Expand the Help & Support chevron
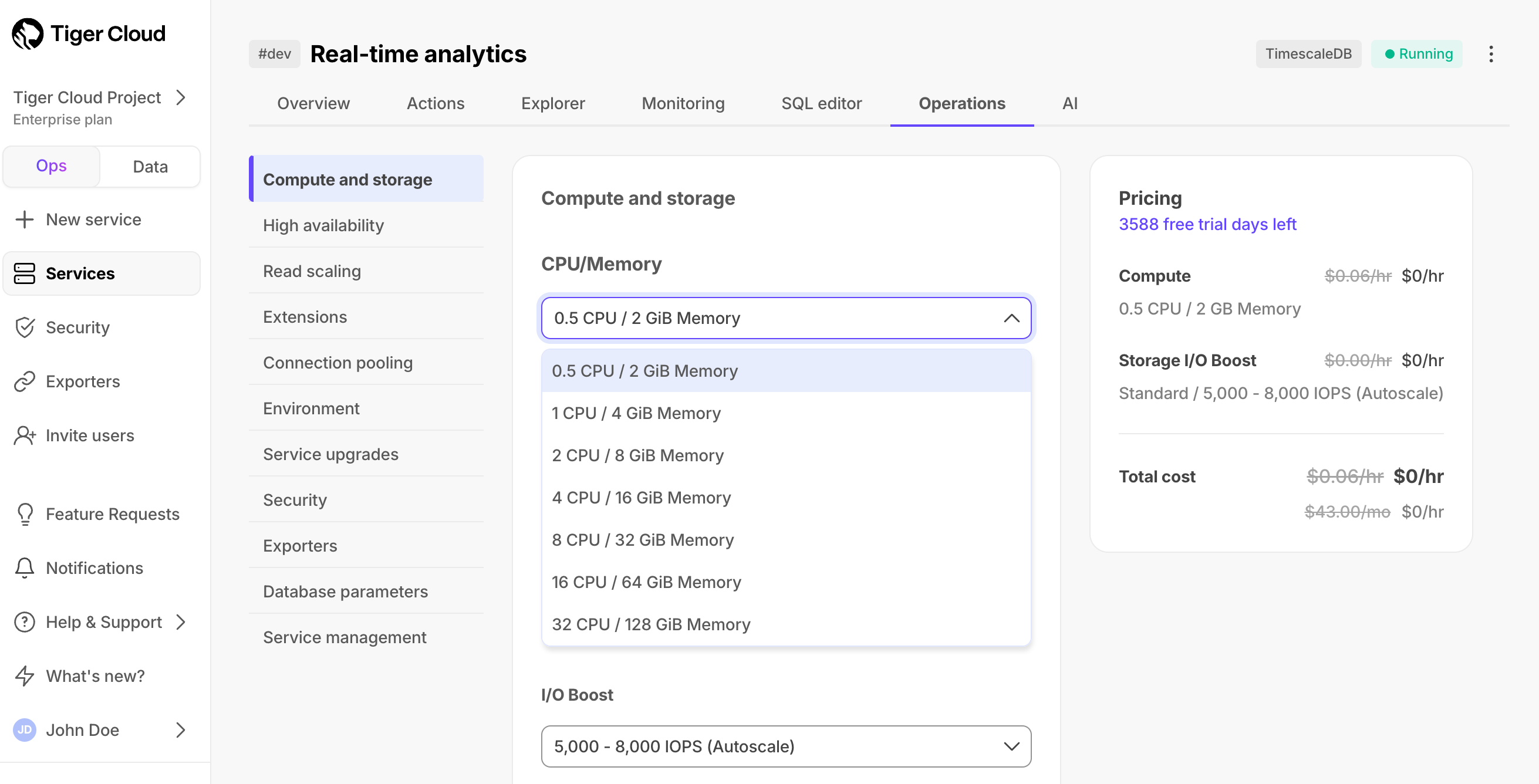This screenshot has width=1539, height=784. point(181,622)
